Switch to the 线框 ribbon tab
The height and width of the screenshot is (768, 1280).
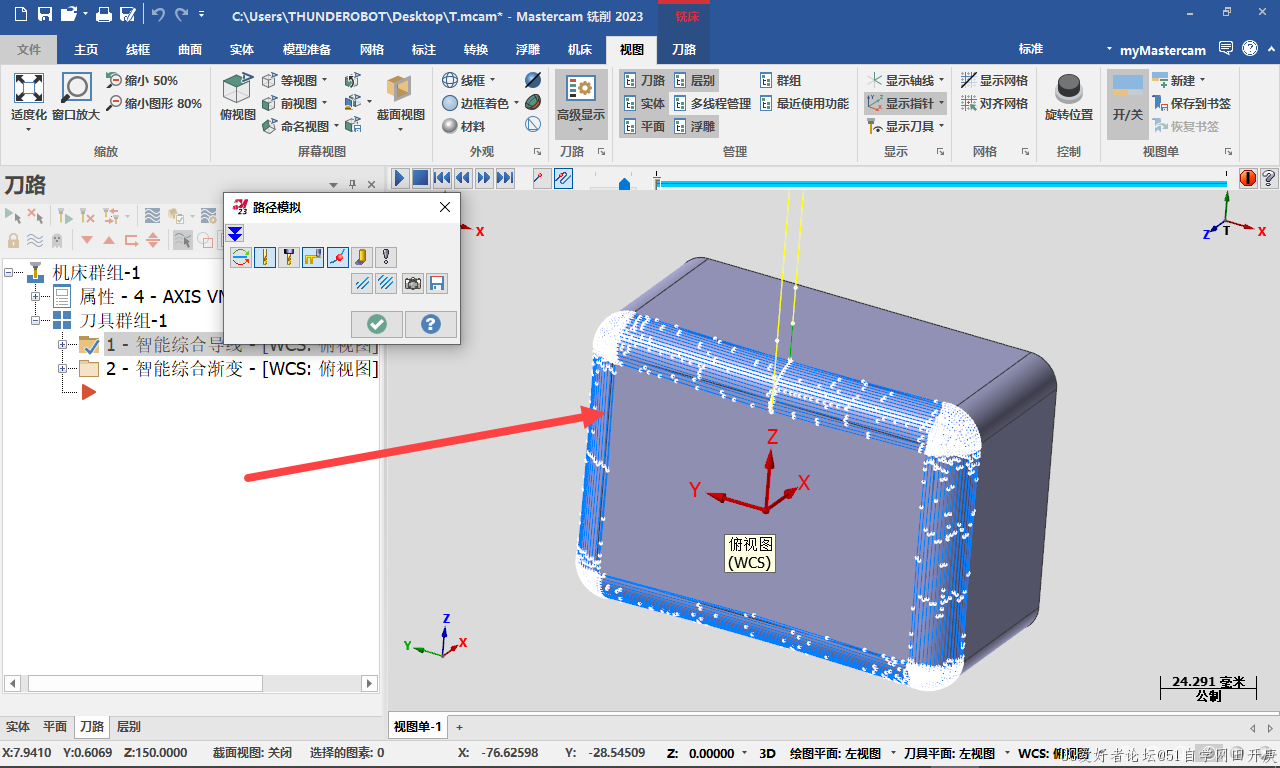138,49
